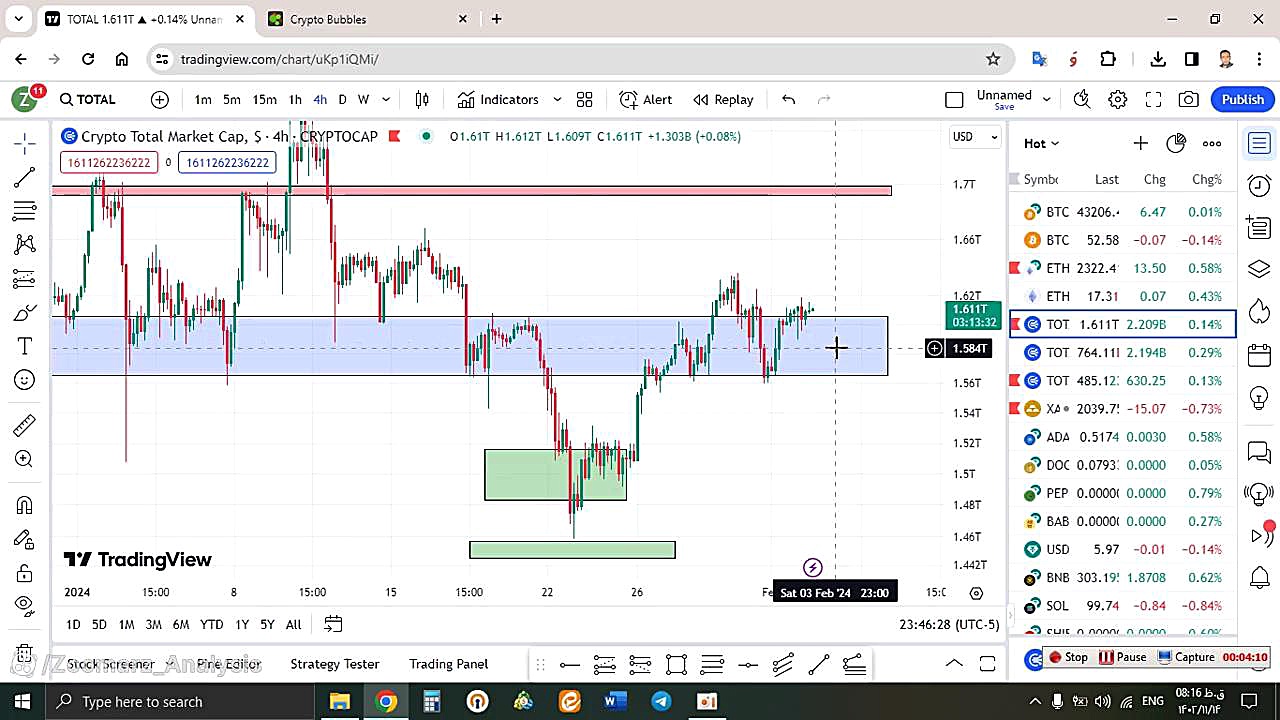Select the 15m timeframe
Image resolution: width=1280 pixels, height=720 pixels.
tap(264, 99)
